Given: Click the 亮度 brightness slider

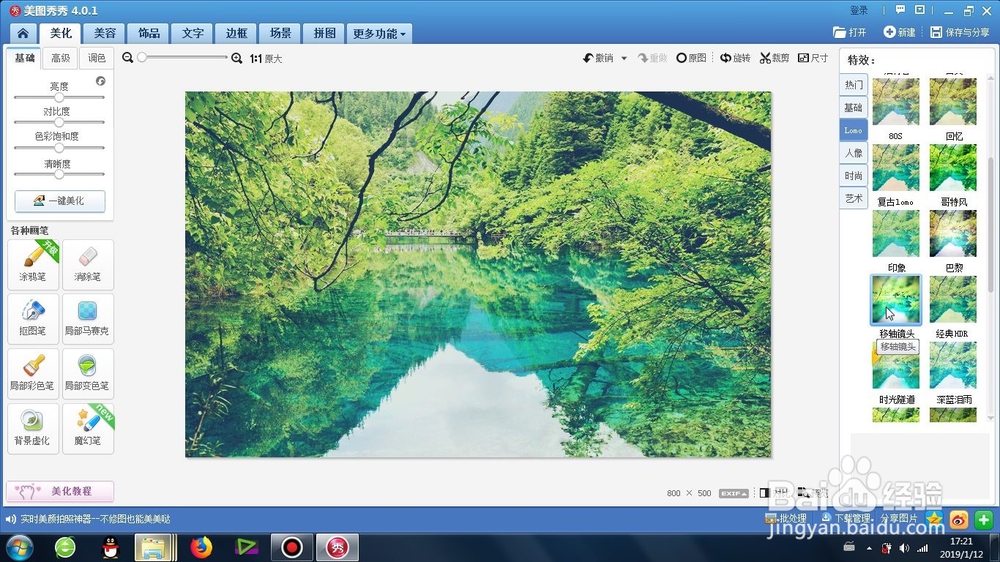Looking at the screenshot, I should pyautogui.click(x=59, y=98).
